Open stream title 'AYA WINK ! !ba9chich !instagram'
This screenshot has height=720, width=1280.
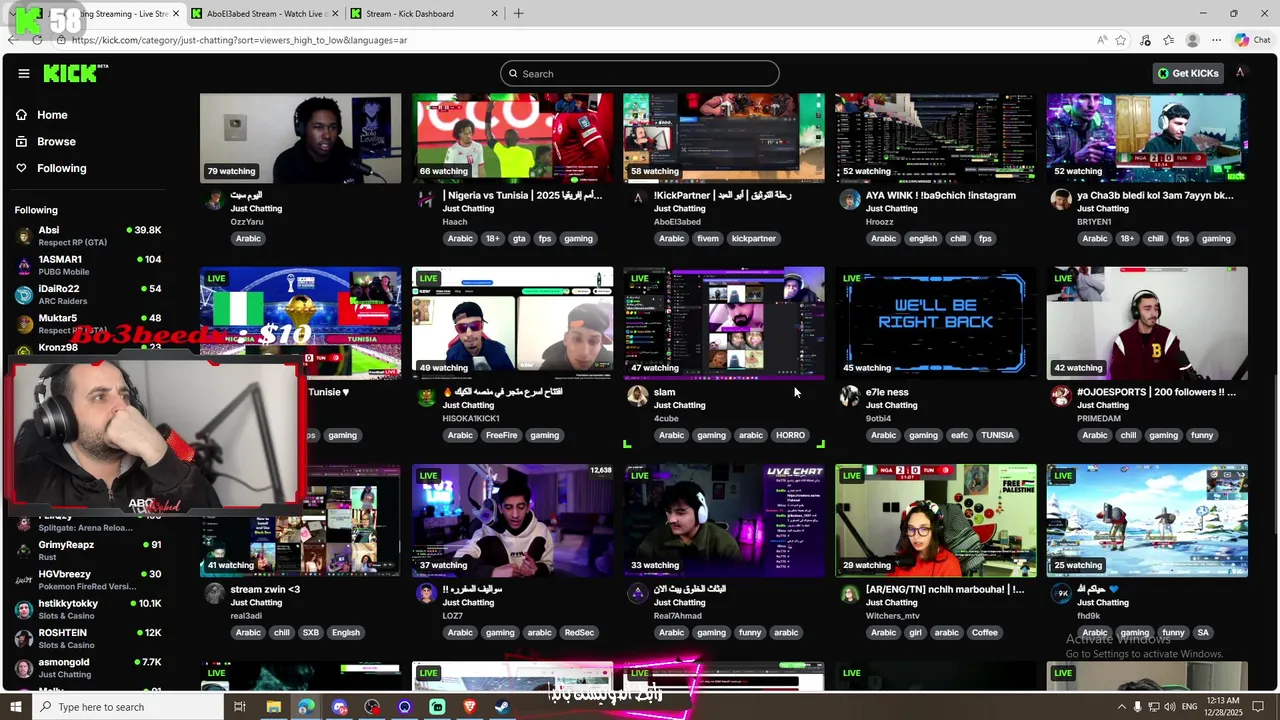[x=940, y=195]
